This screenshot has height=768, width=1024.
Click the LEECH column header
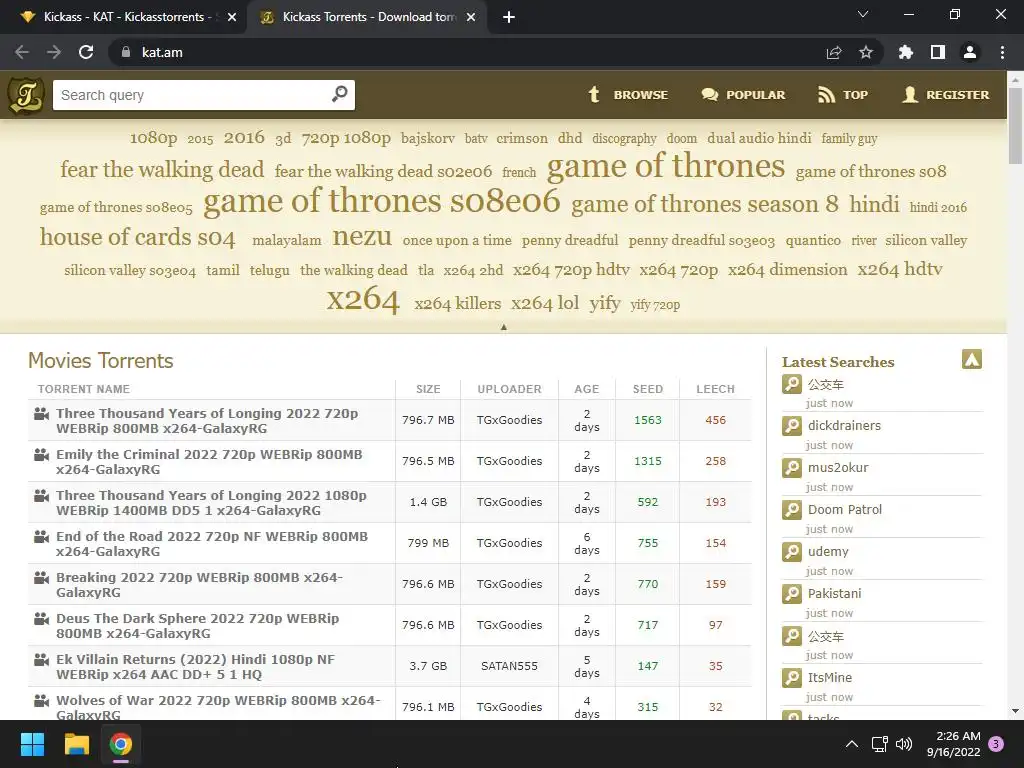[x=715, y=389]
